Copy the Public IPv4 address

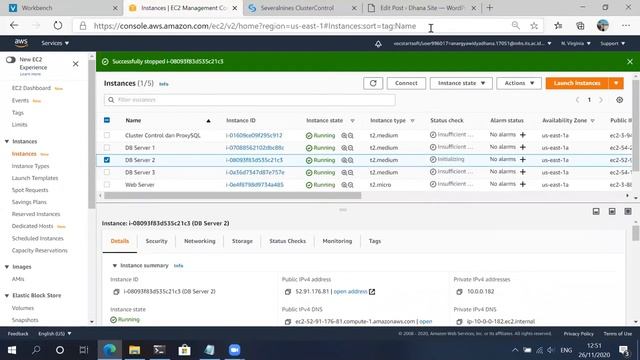tap(288, 292)
